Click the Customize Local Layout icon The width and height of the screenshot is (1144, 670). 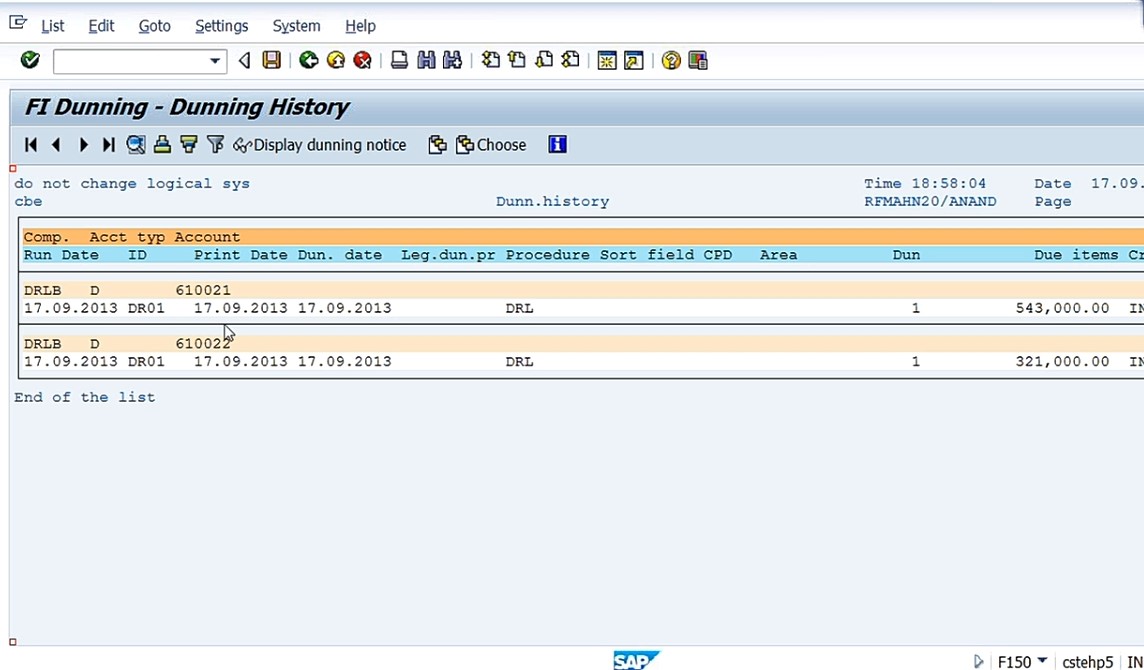[697, 60]
